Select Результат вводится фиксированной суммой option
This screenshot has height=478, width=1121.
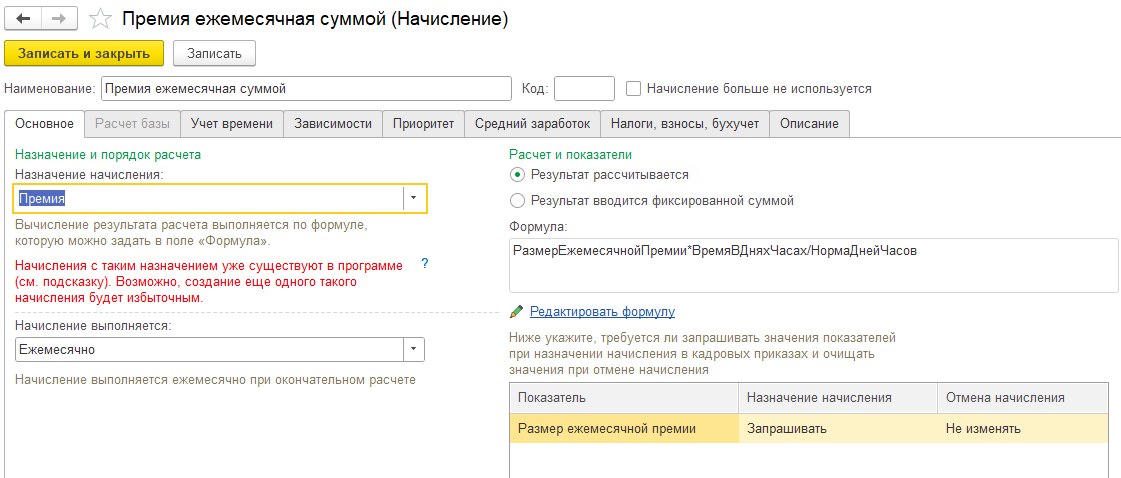click(517, 201)
